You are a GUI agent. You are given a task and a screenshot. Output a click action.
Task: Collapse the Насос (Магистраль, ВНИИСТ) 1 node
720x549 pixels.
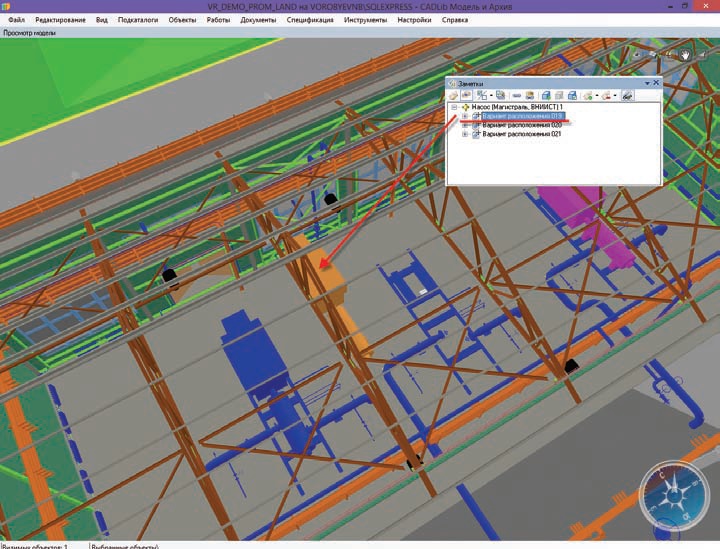point(454,107)
